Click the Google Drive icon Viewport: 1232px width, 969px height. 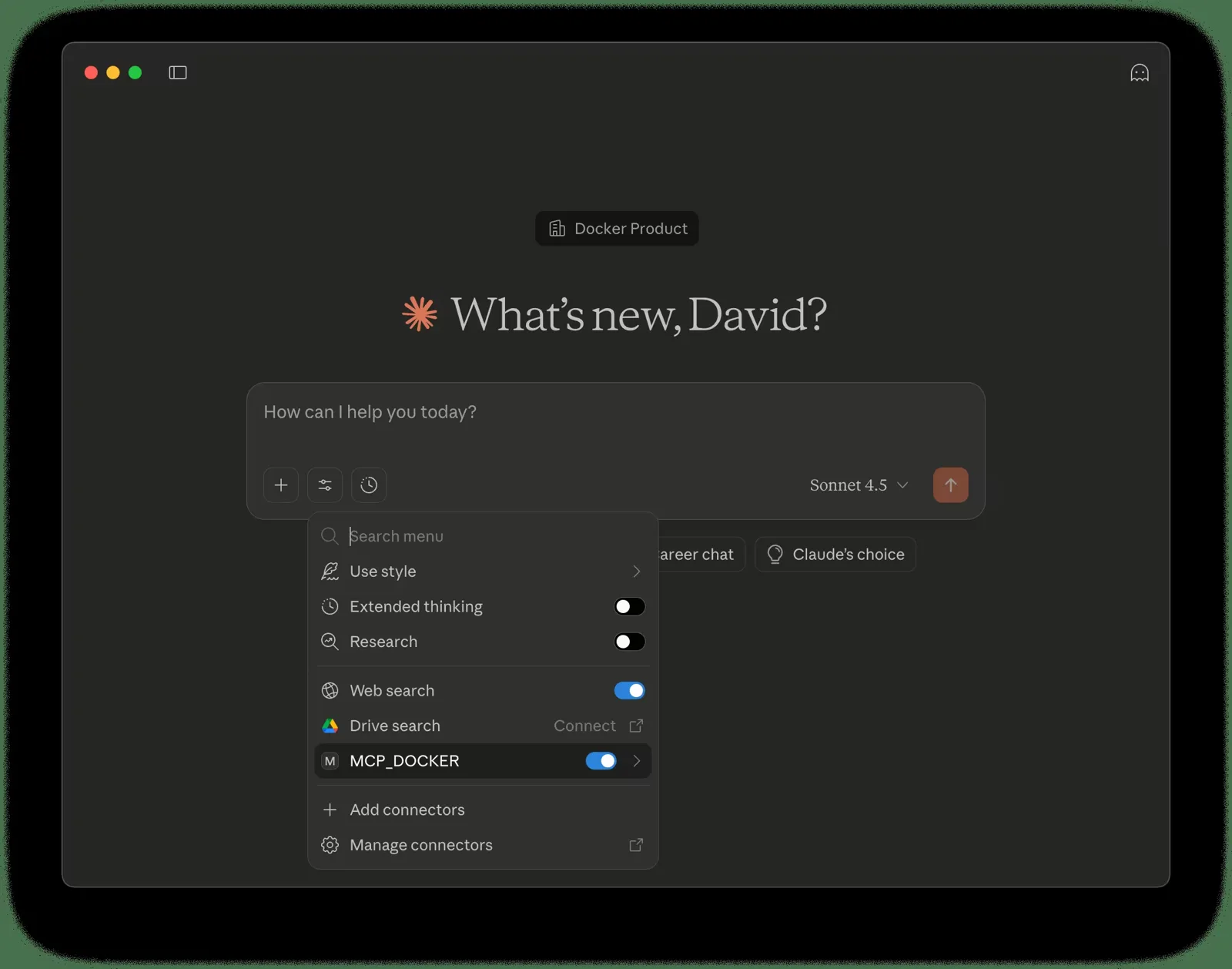330,726
